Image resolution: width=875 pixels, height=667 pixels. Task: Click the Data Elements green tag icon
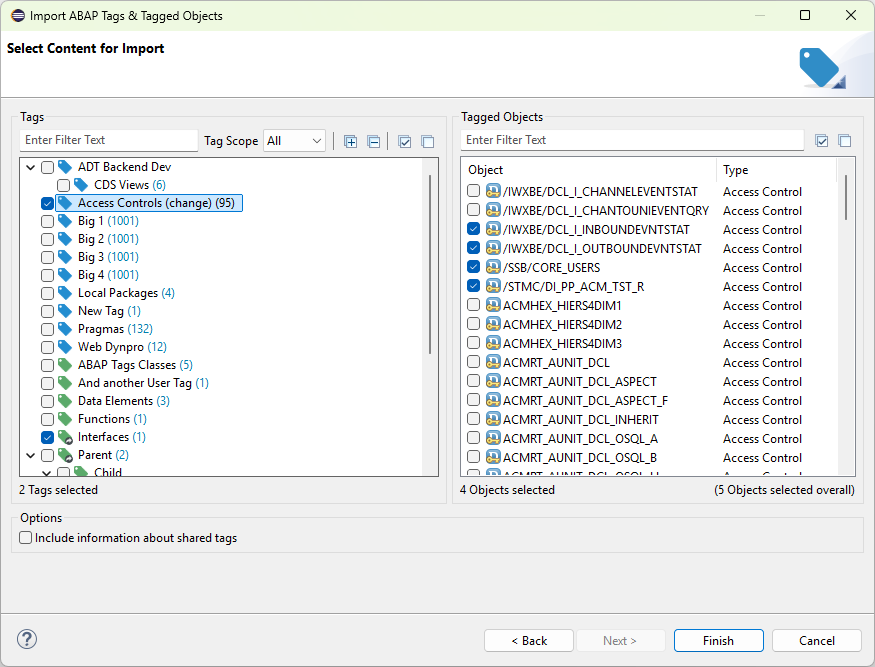65,401
